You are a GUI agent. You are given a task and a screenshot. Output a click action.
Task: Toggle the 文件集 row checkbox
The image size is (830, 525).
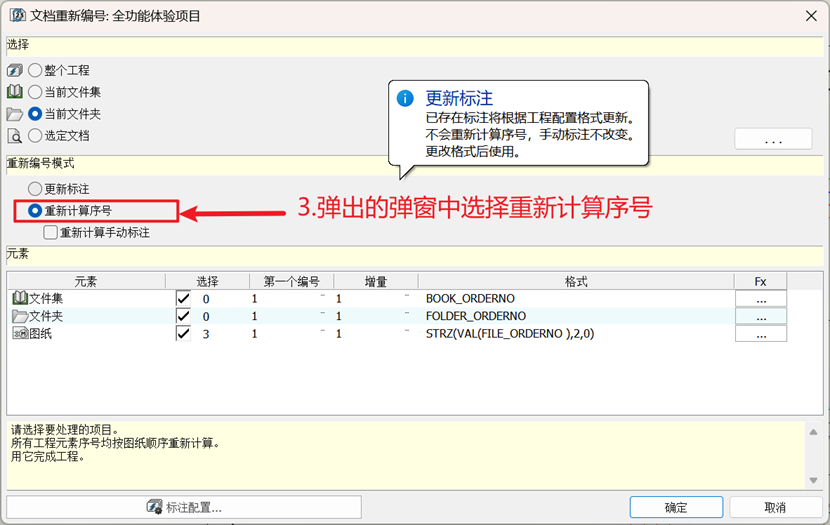coord(183,298)
